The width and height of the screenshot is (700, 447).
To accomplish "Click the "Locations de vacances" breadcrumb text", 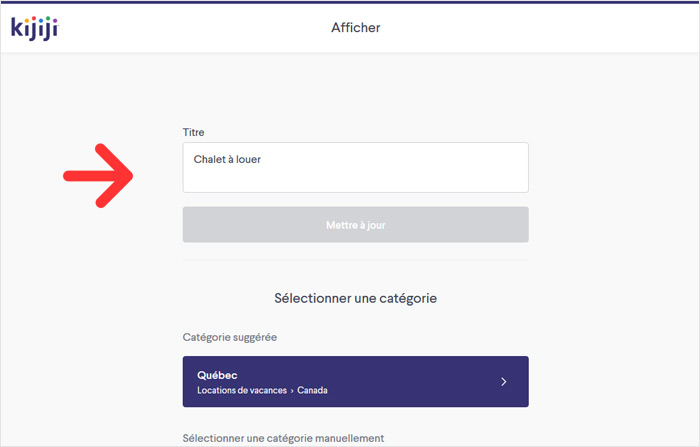I will (242, 390).
